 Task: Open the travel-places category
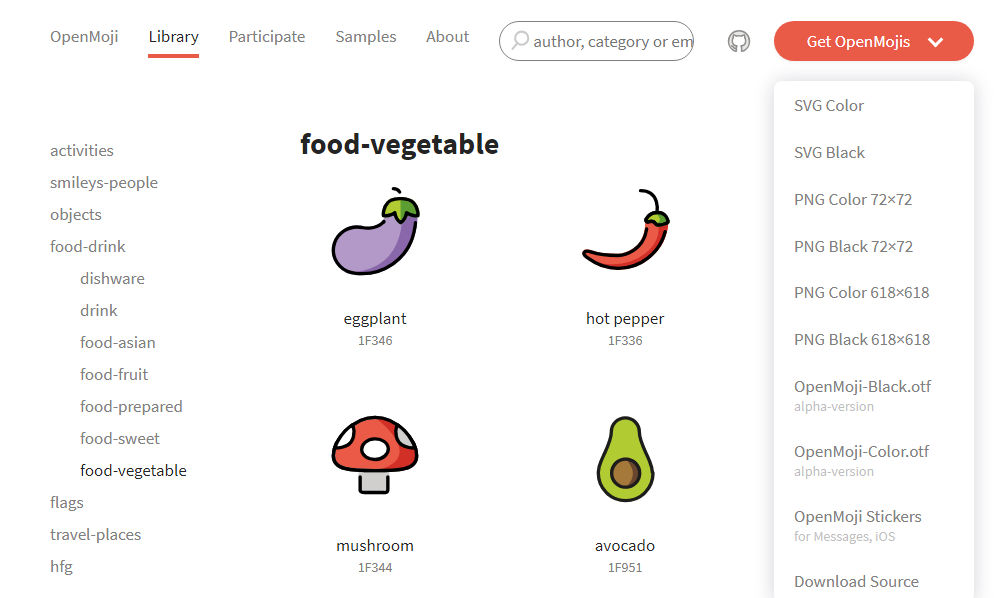[96, 535]
